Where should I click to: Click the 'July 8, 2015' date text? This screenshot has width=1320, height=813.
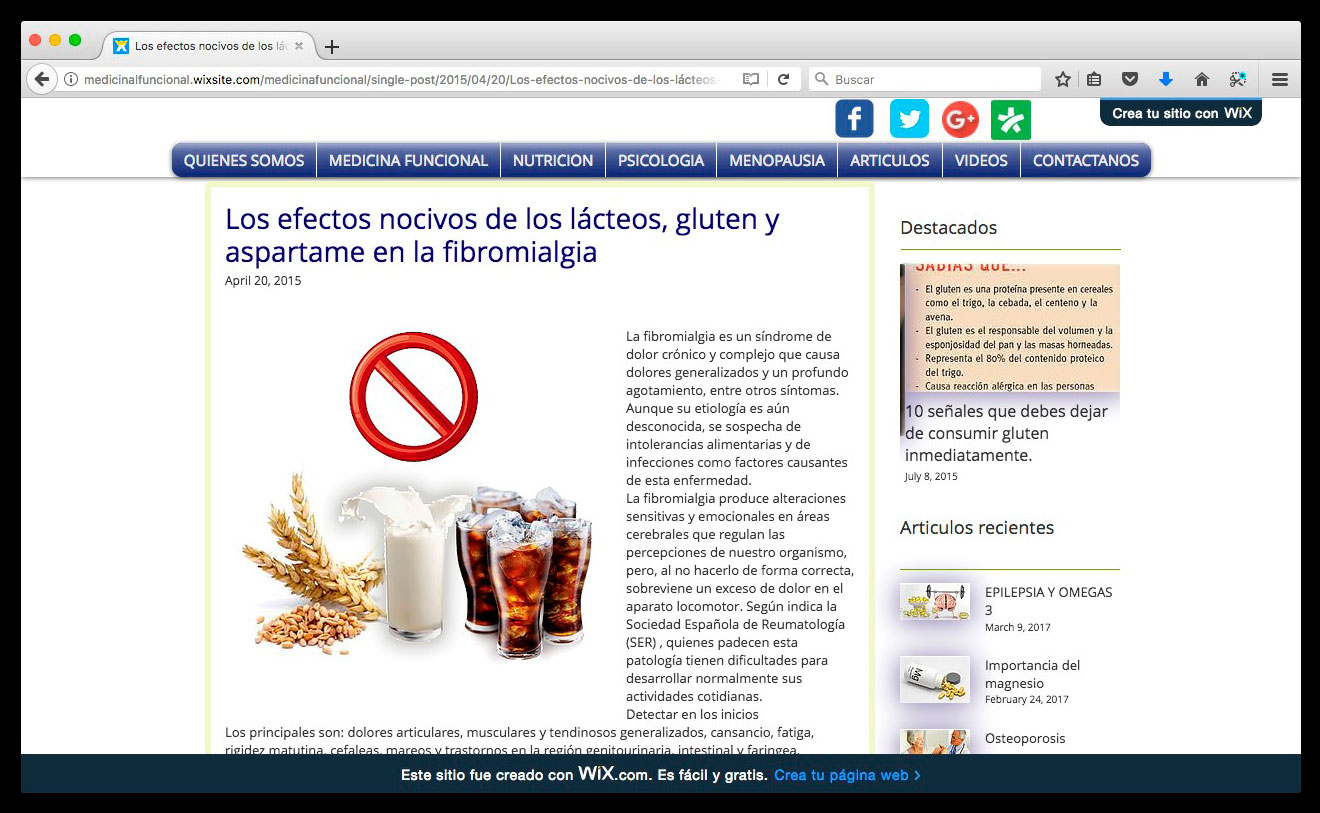931,477
